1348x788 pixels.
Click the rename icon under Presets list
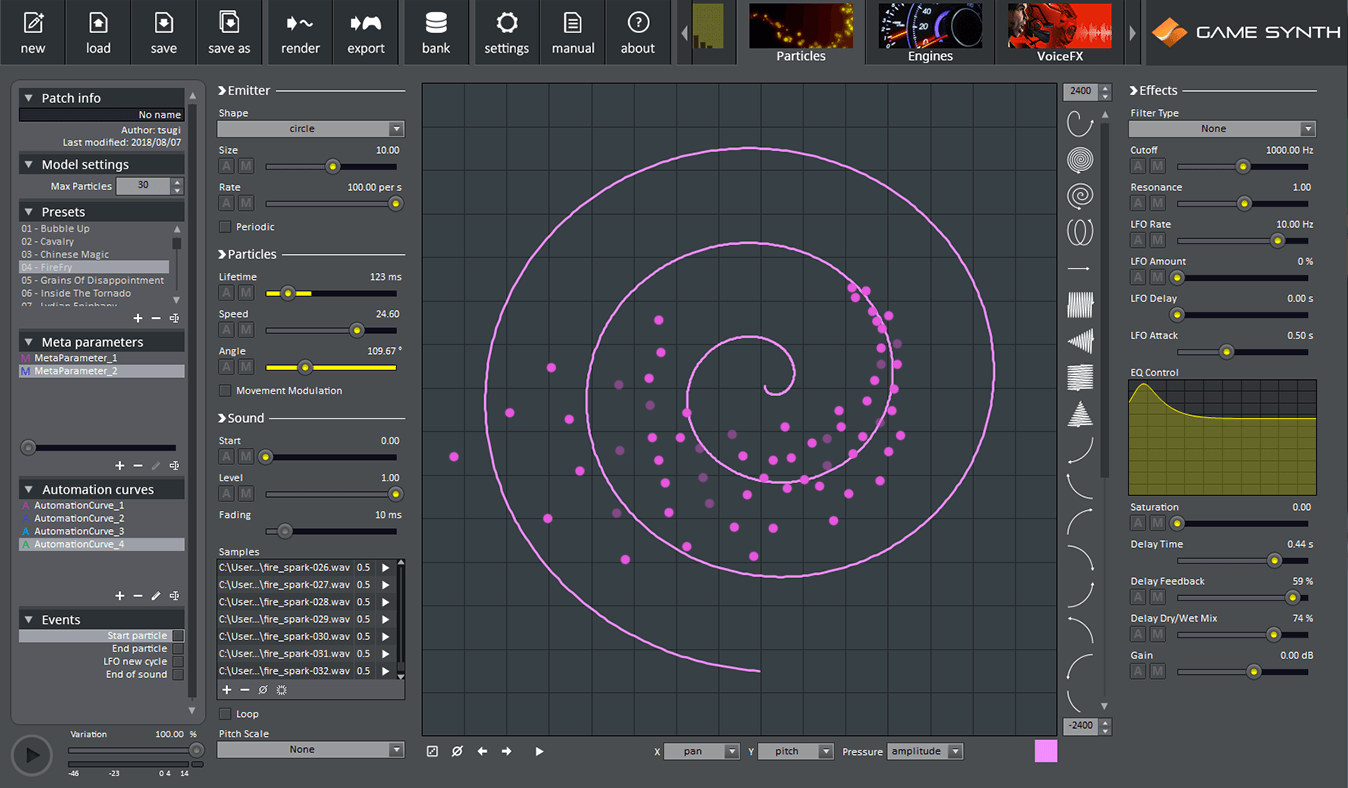(174, 318)
